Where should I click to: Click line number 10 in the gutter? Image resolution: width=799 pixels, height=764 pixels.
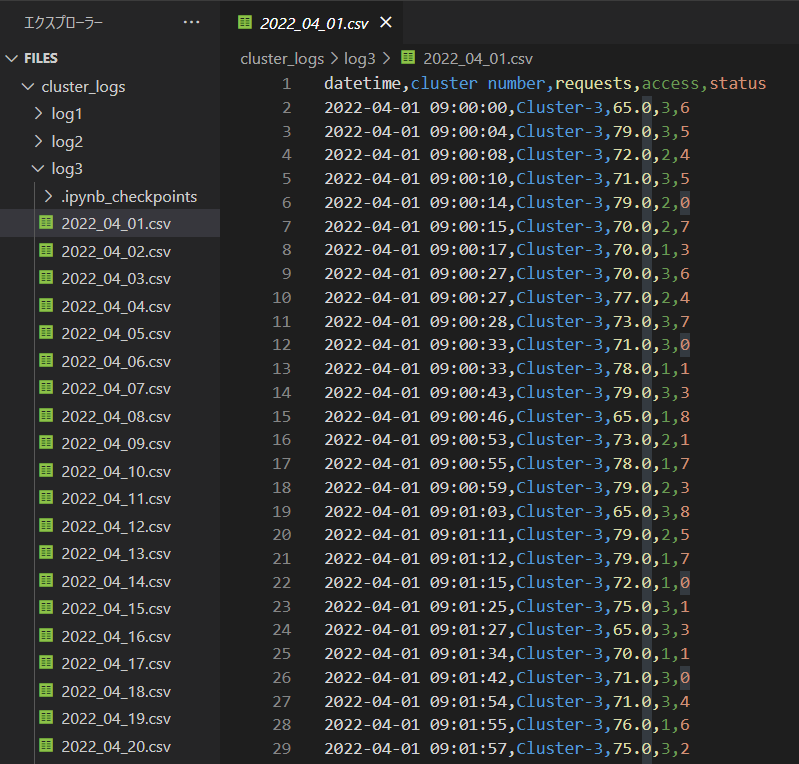tap(281, 298)
